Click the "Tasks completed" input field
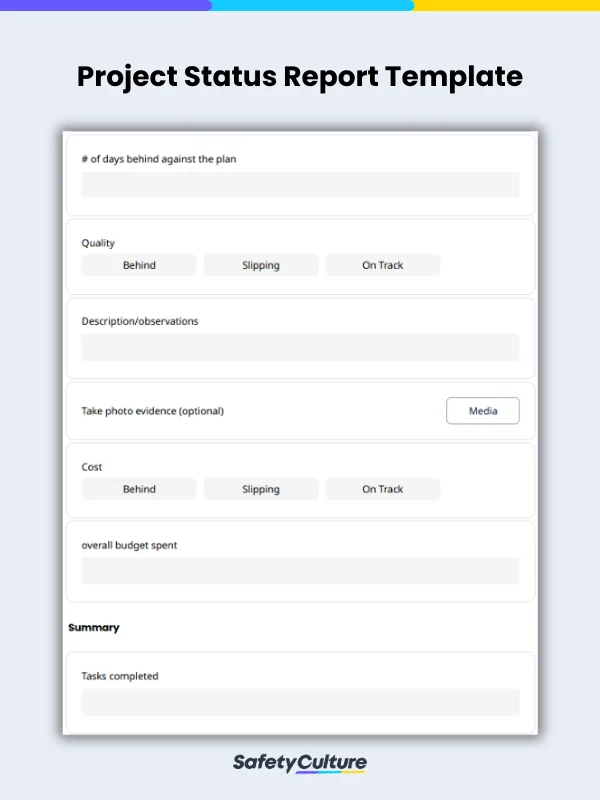 300,703
